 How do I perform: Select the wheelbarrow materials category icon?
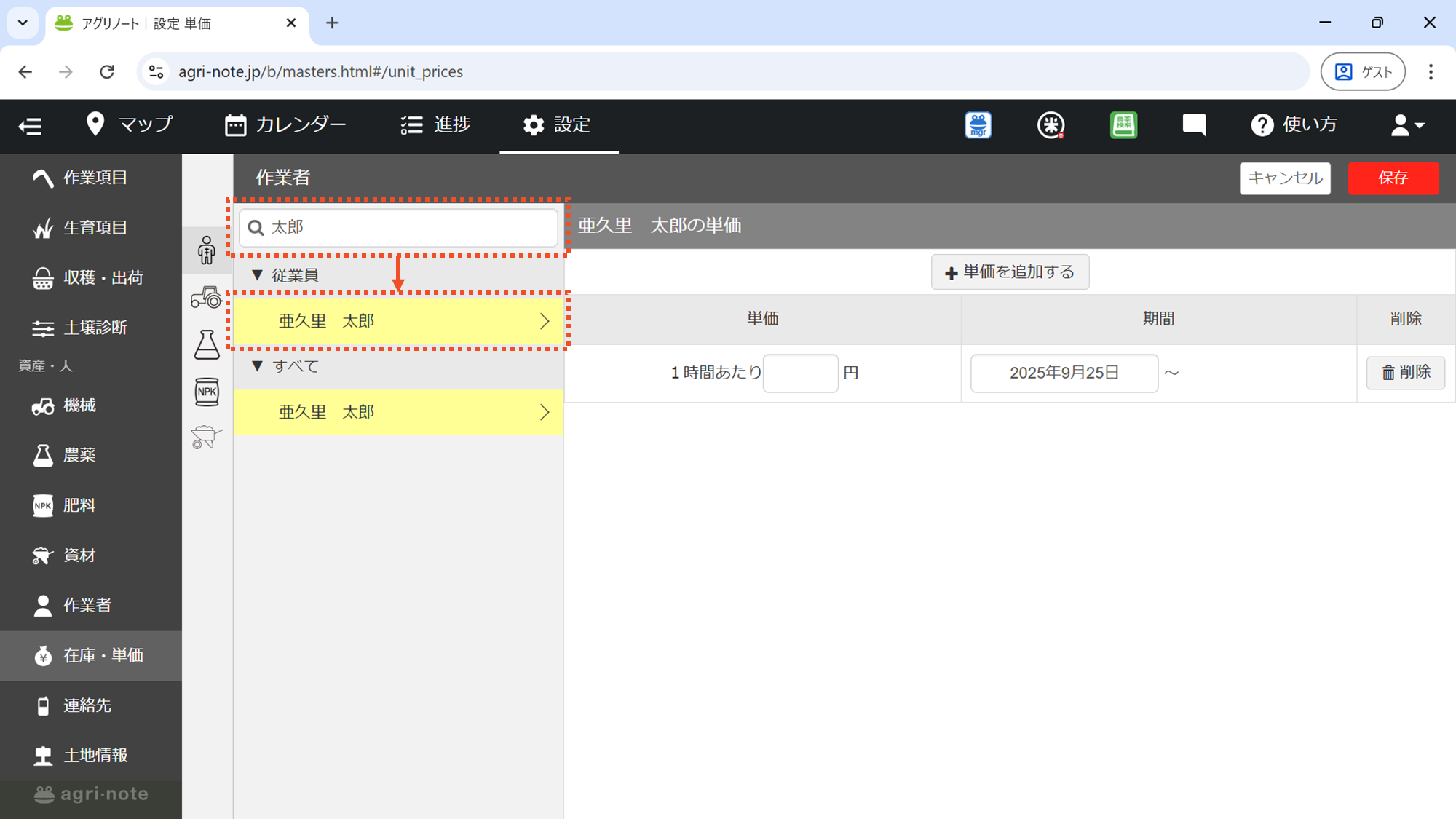click(x=207, y=438)
